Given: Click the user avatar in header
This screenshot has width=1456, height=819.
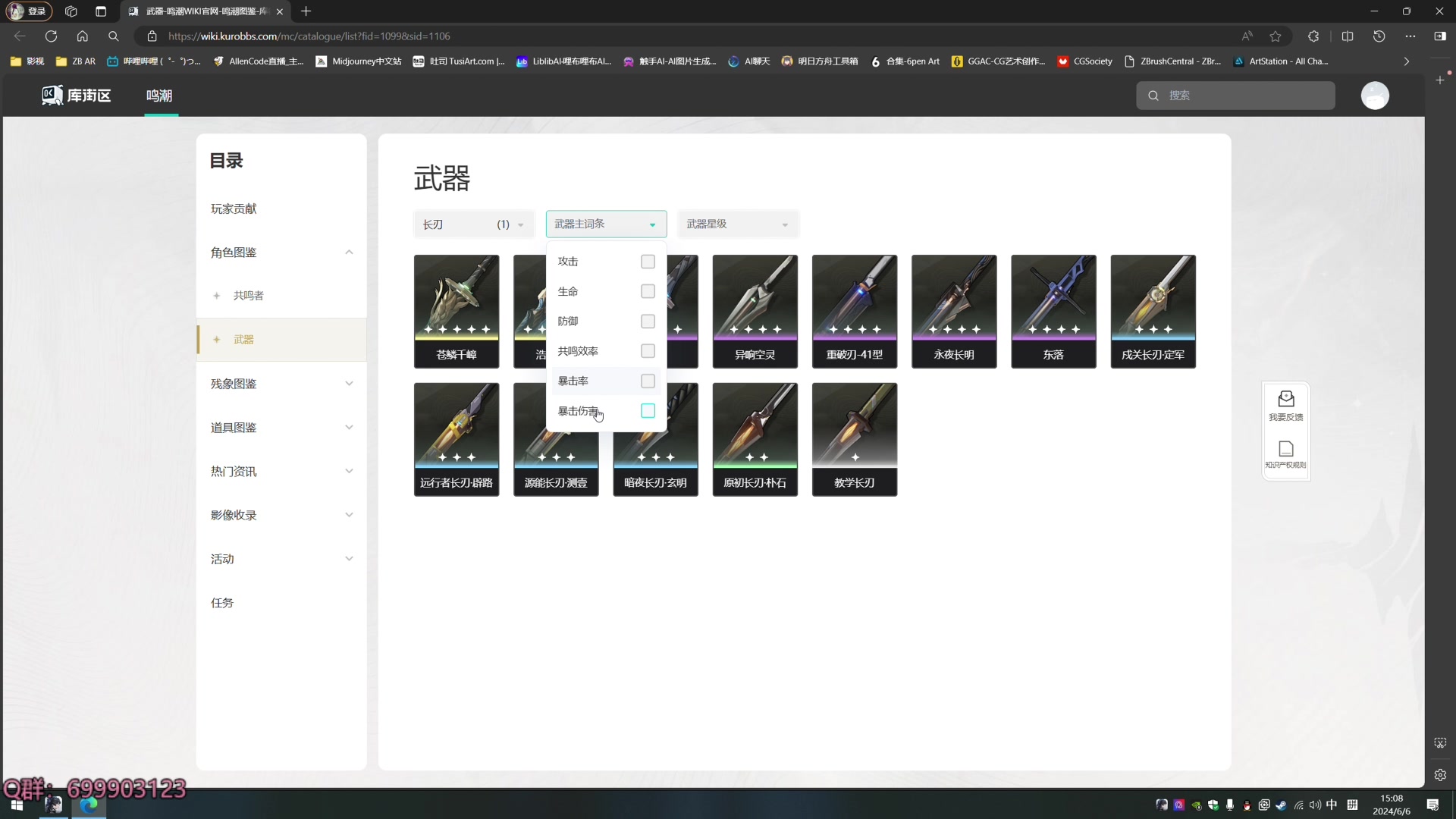Looking at the screenshot, I should 1375,96.
